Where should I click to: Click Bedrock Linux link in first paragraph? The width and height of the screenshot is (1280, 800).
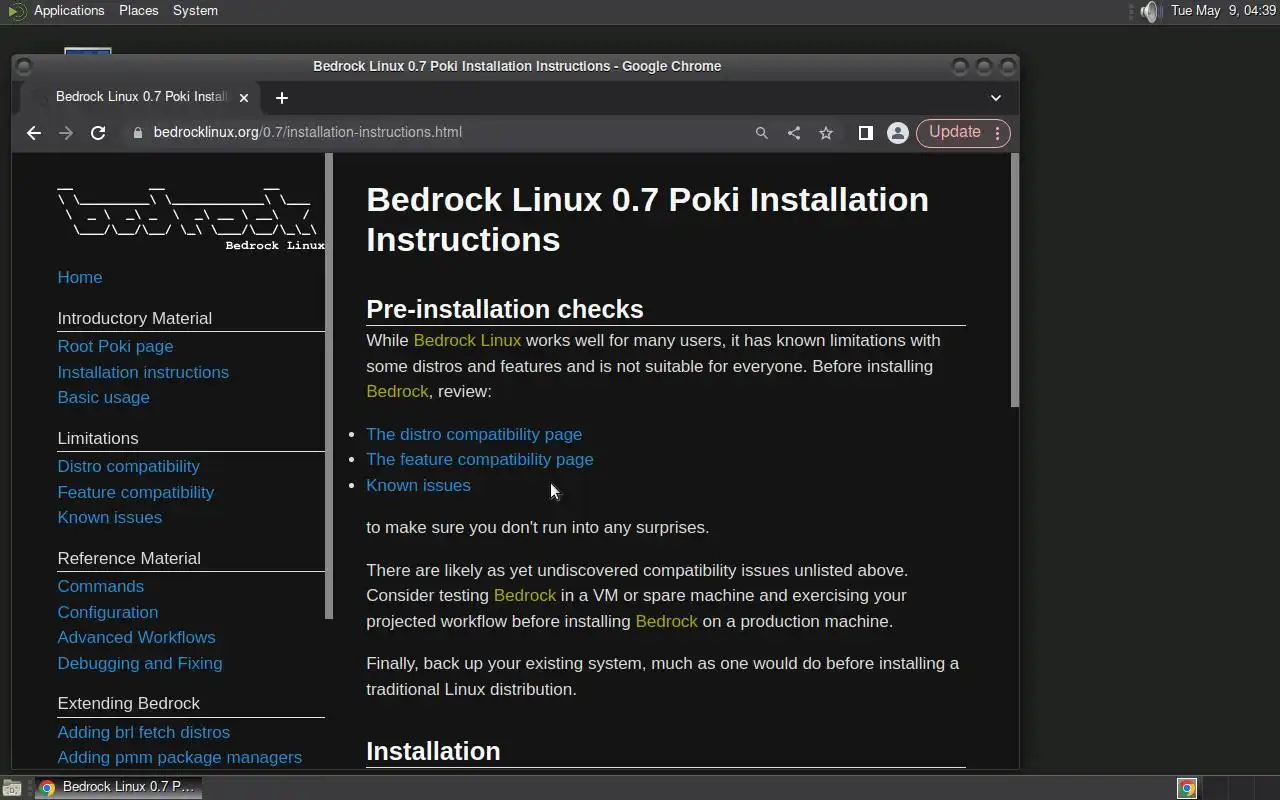coord(467,341)
